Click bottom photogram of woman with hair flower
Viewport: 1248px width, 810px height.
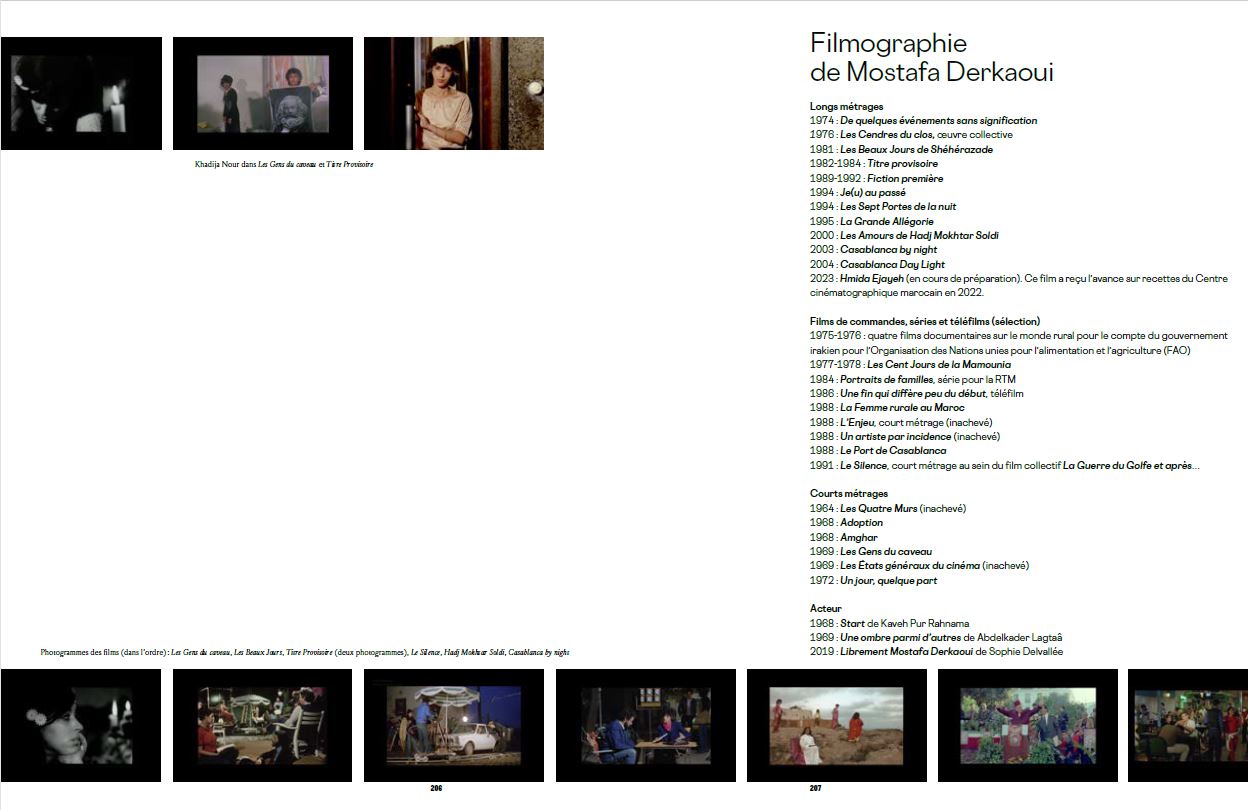pos(81,725)
